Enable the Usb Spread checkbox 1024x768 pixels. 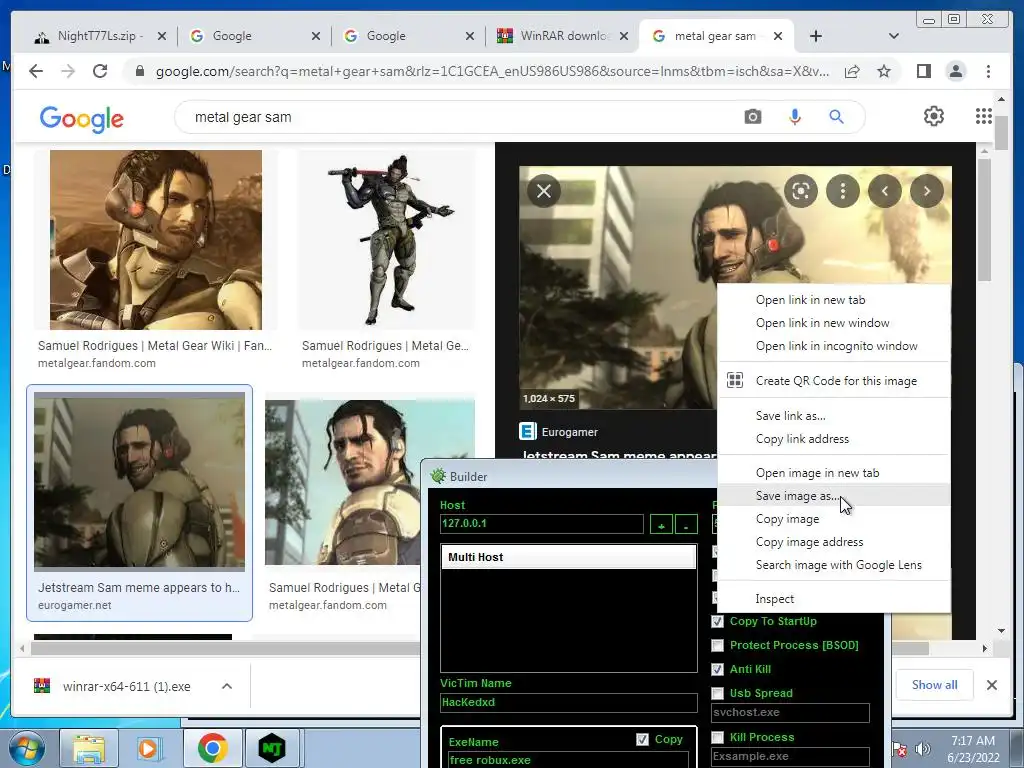(717, 694)
